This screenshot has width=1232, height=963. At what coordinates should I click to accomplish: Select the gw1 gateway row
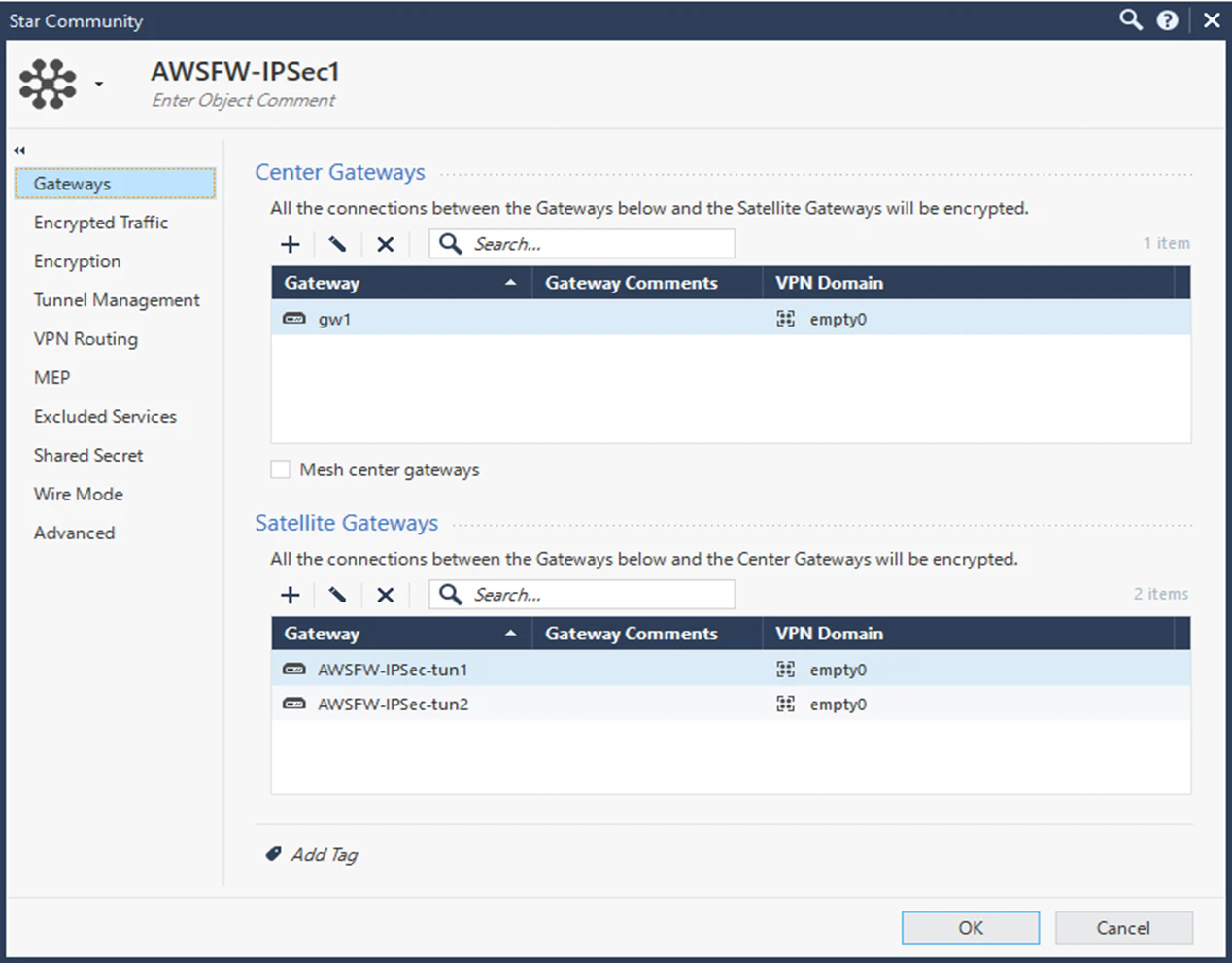pos(731,319)
